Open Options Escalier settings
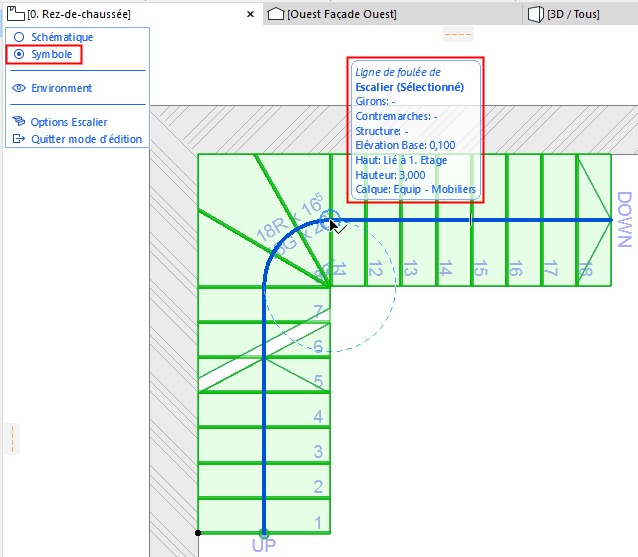The image size is (638, 557). tap(60, 122)
